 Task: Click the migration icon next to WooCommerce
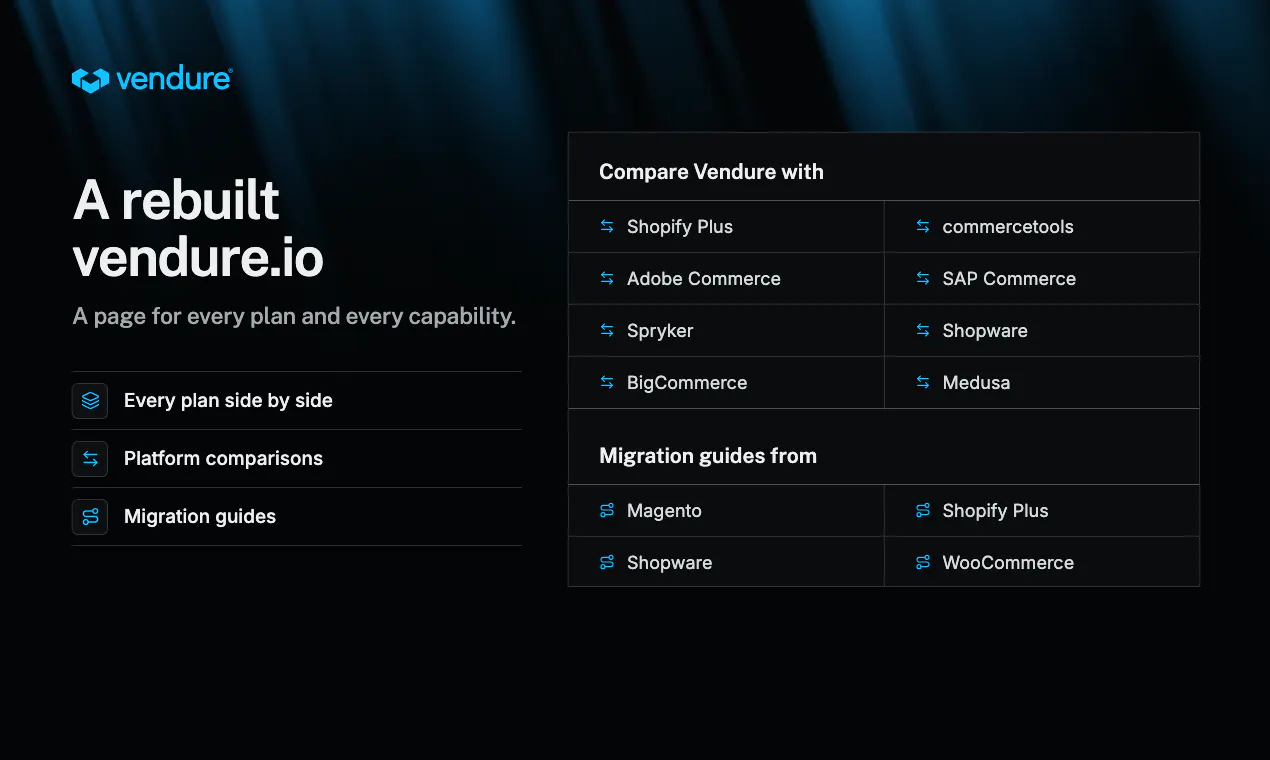coord(922,562)
